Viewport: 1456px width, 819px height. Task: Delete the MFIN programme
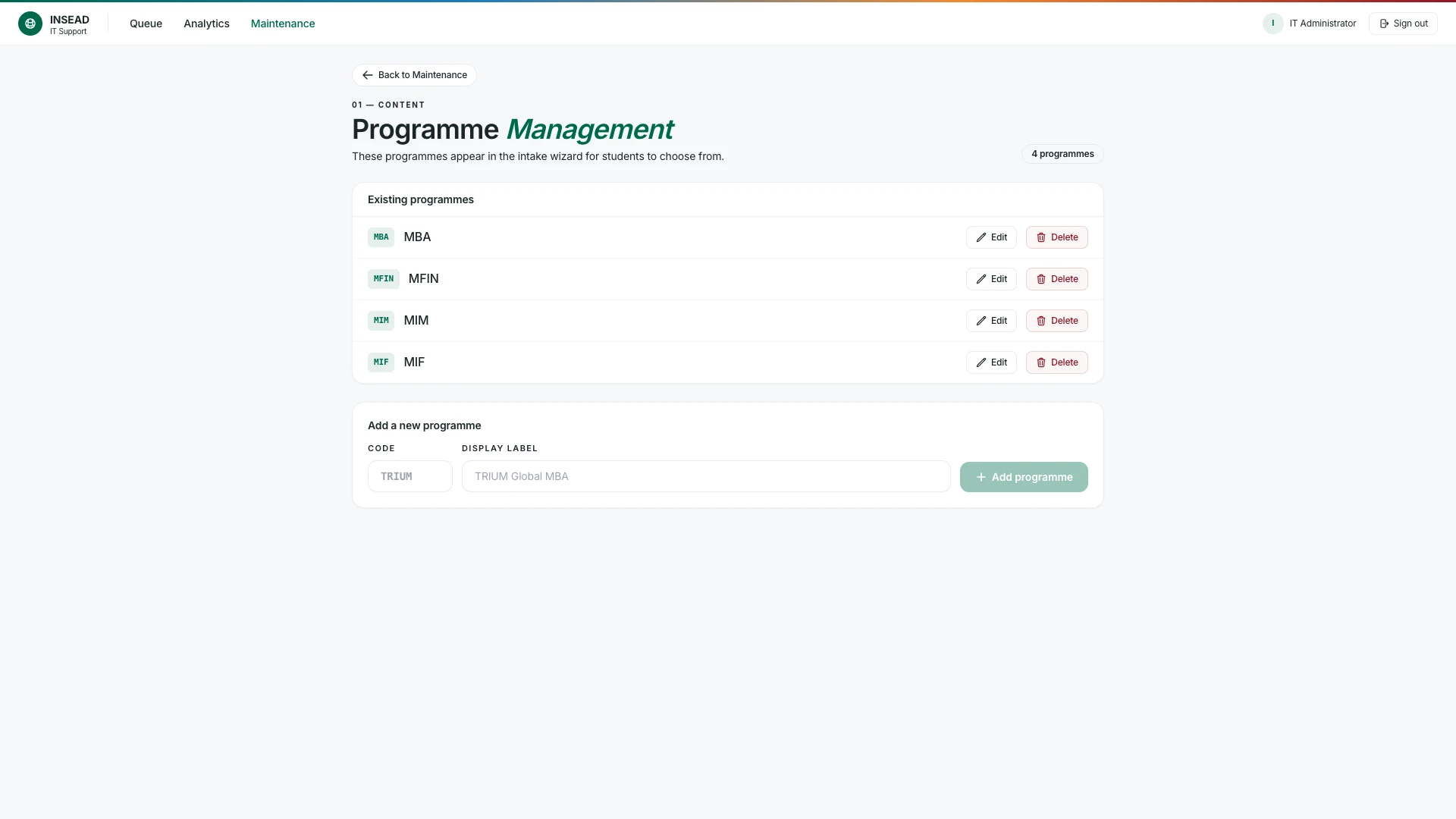[1056, 279]
